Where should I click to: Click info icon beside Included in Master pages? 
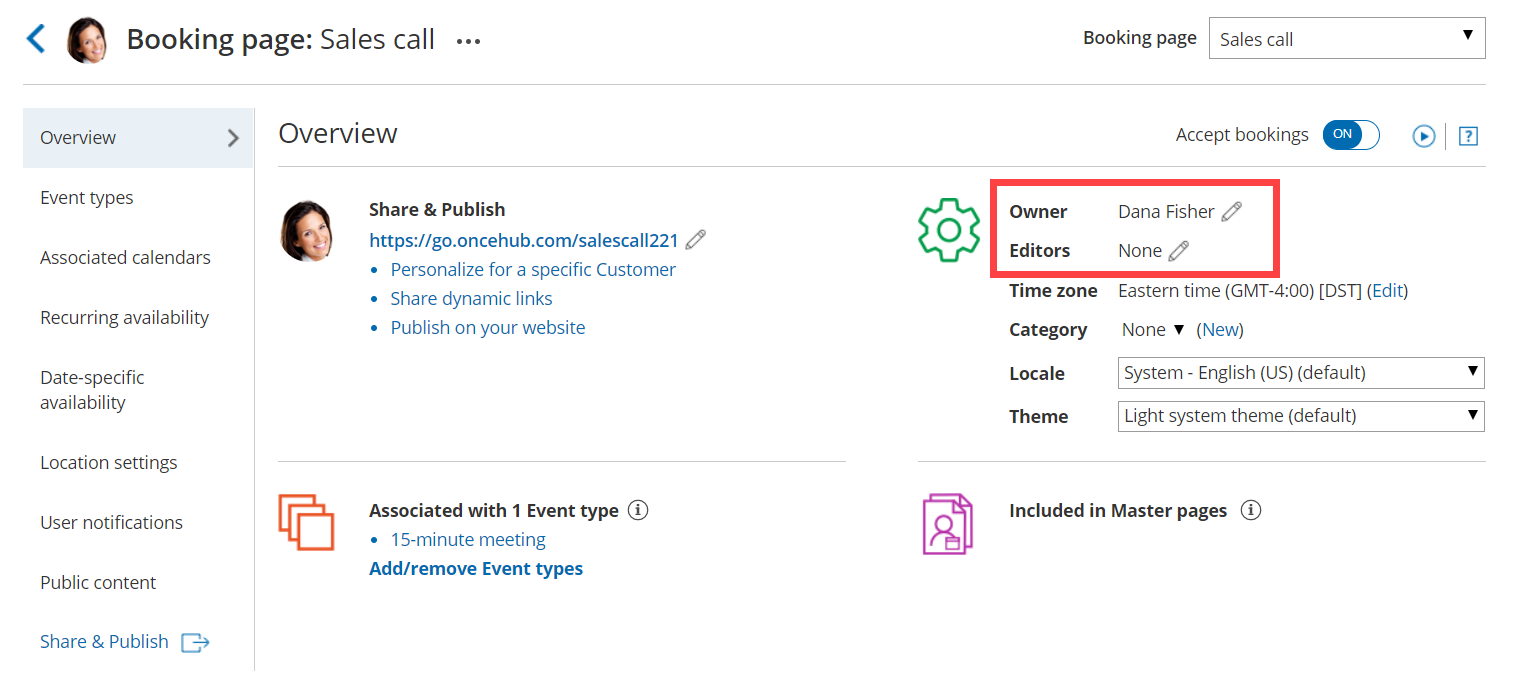tap(1250, 510)
